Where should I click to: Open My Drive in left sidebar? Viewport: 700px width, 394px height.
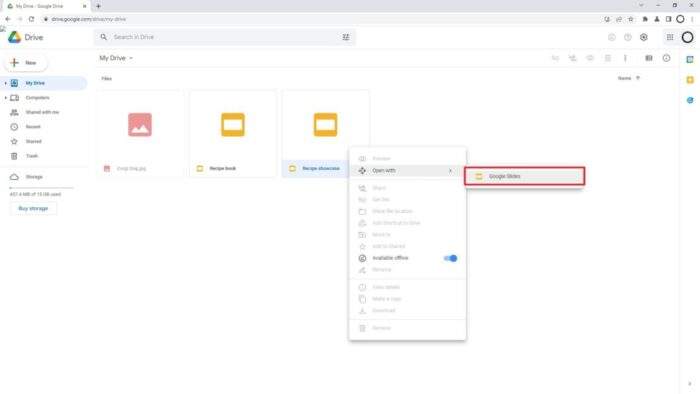coord(44,83)
